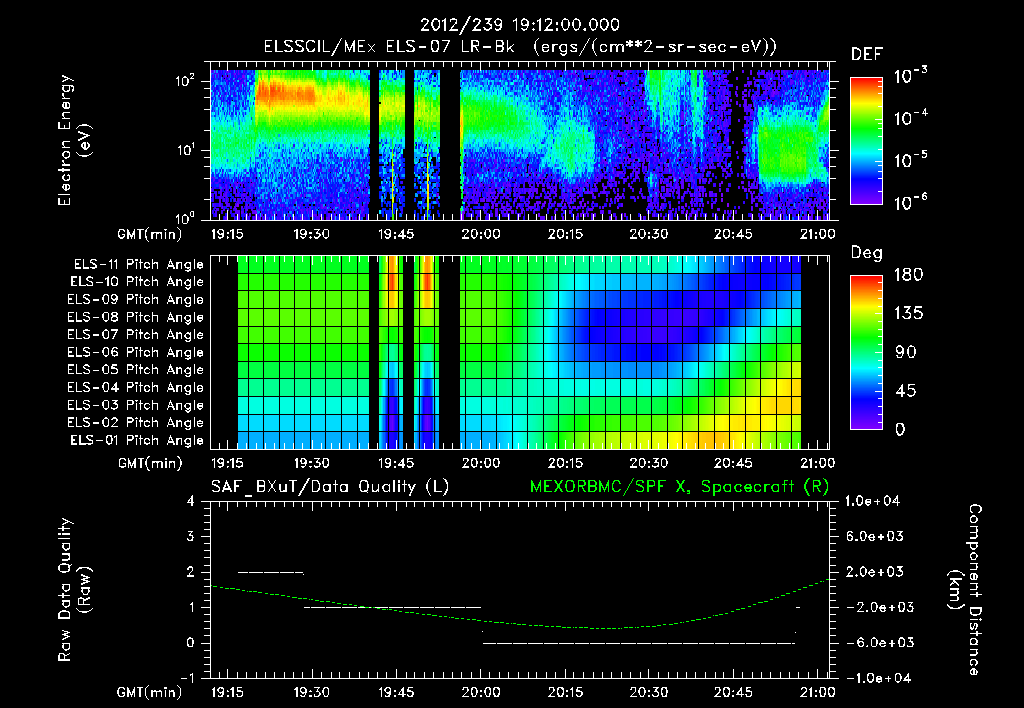Click the 180 tick on Deg scale
This screenshot has height=708, width=1024.
[x=908, y=274]
